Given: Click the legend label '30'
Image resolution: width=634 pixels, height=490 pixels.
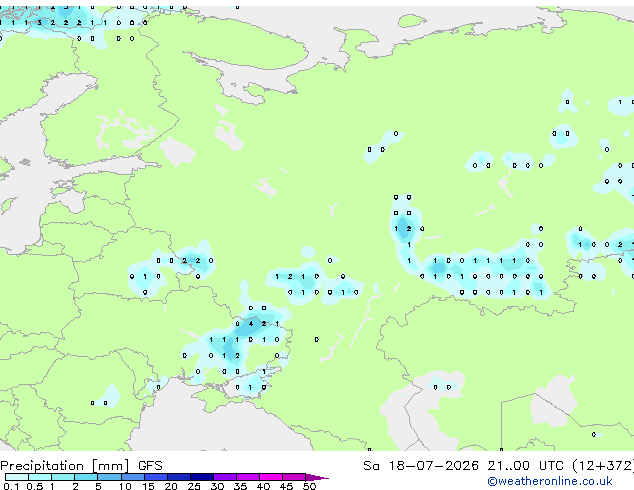Looking at the screenshot, I should [x=217, y=486].
